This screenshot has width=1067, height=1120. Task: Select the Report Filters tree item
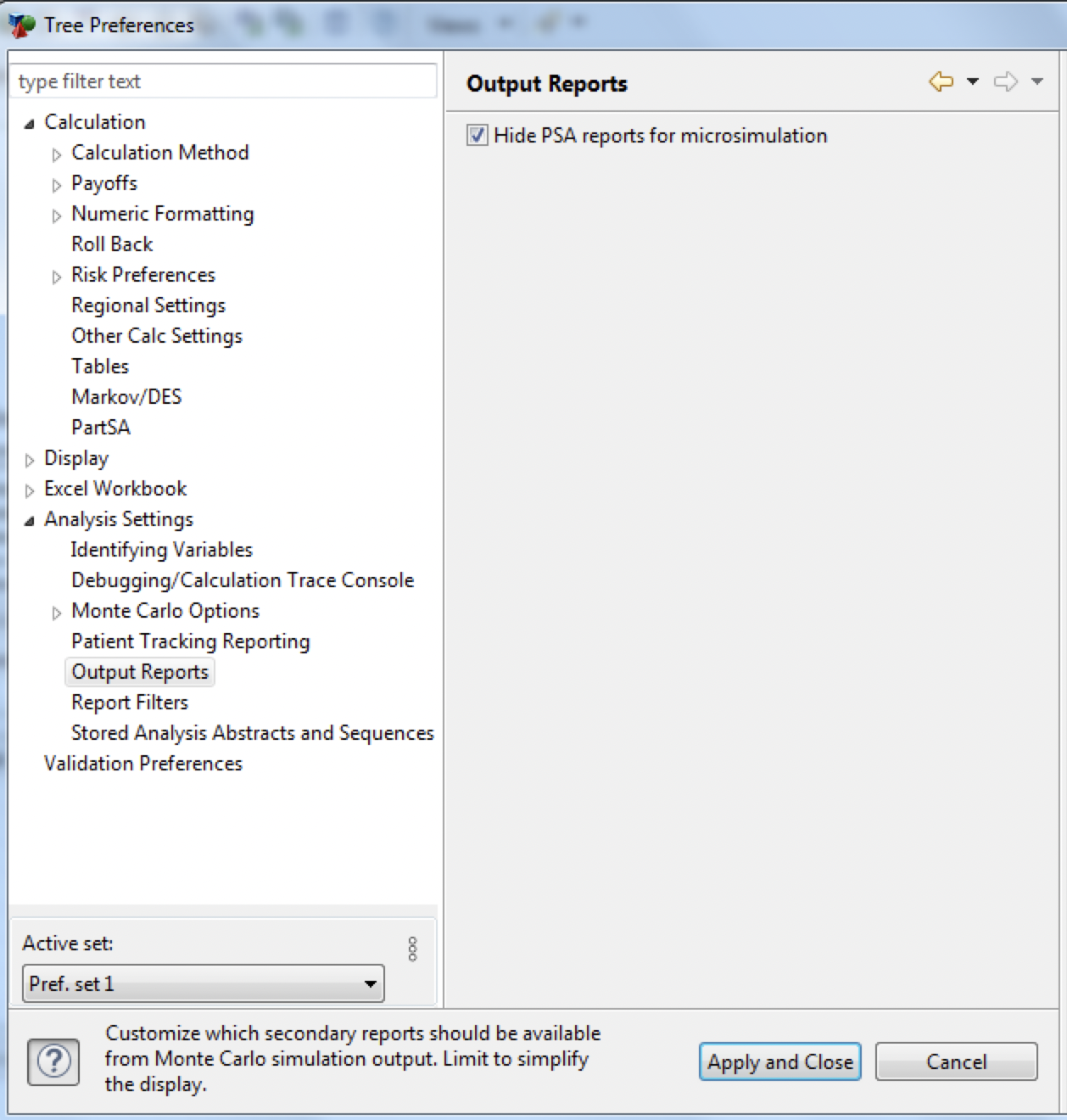click(129, 703)
